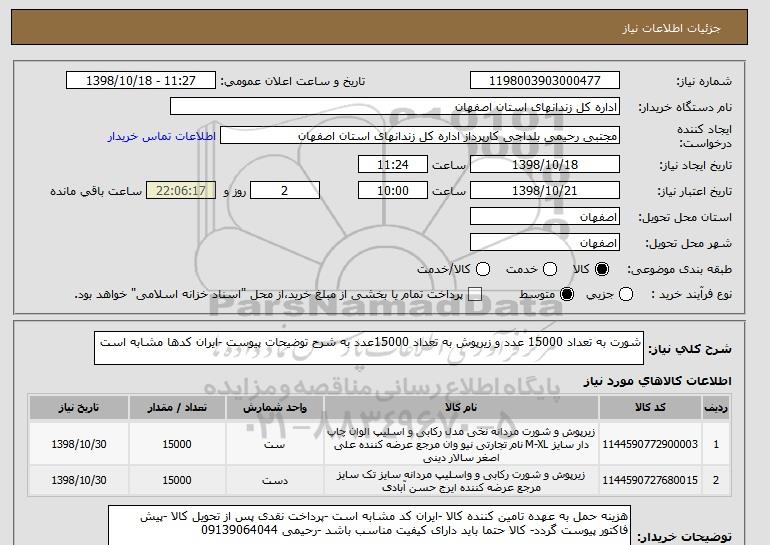Toggle the اسناد خزانه اسلامی payment checkbox
The width and height of the screenshot is (770, 545).
(474, 295)
